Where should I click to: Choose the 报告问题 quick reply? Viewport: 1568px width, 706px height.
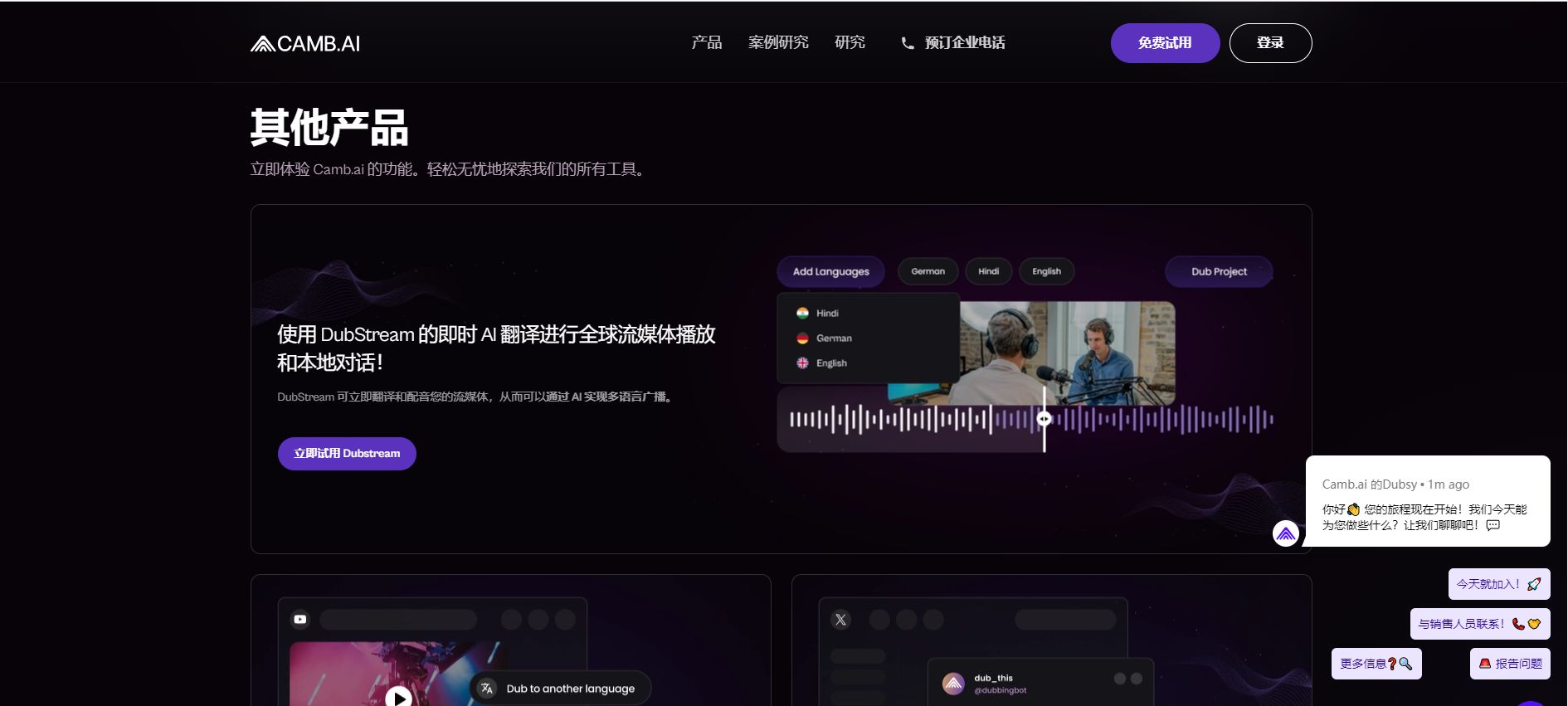tap(1510, 664)
